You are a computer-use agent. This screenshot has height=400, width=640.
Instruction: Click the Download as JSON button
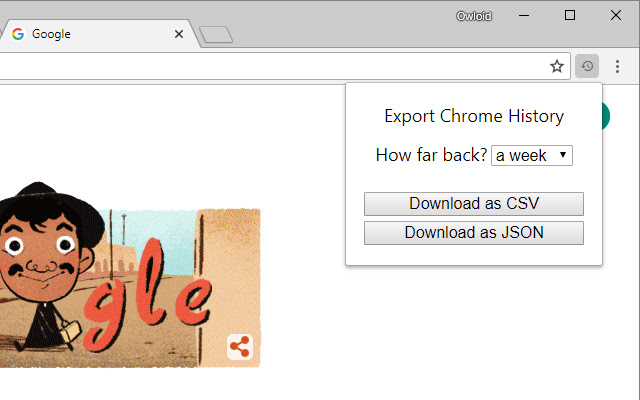click(x=474, y=233)
